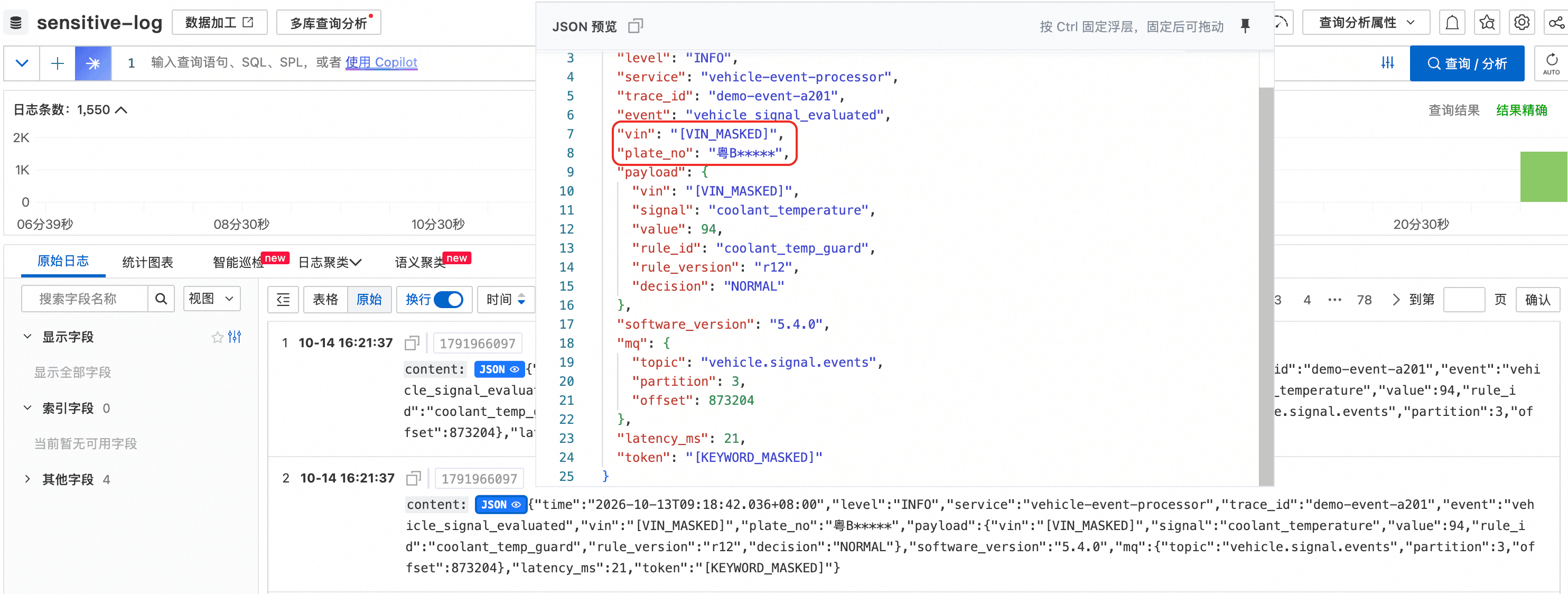Expand the 其他字段 section
The width and height of the screenshot is (1568, 594).
point(27,479)
